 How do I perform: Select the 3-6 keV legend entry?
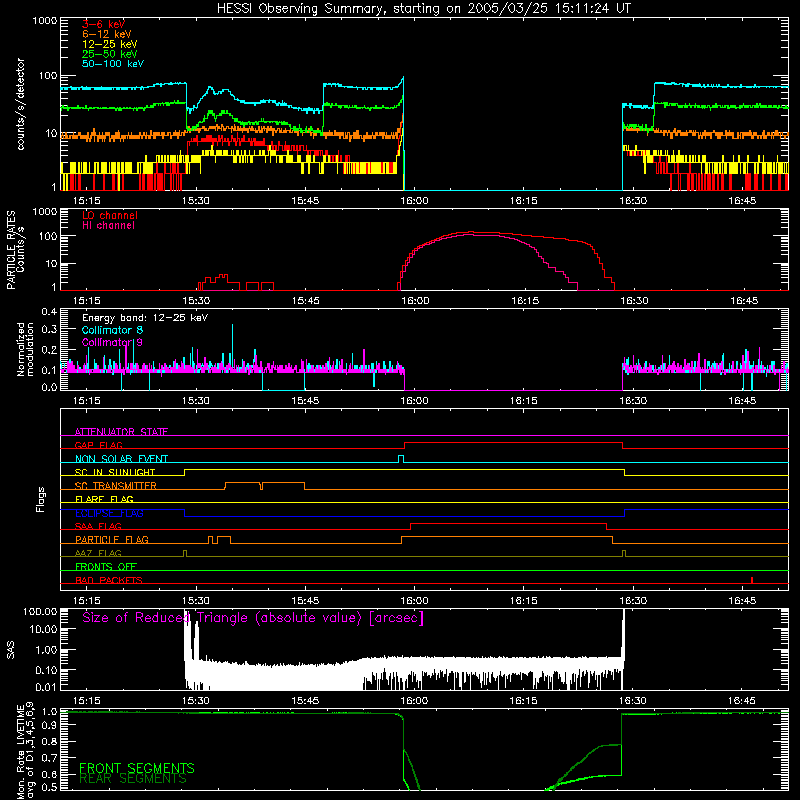[x=103, y=24]
